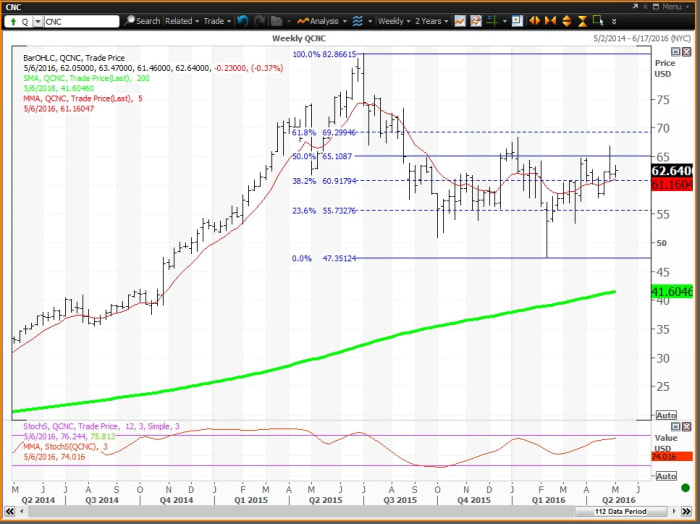Open the 2 Years range dropdown
700x524 pixels.
coord(431,21)
